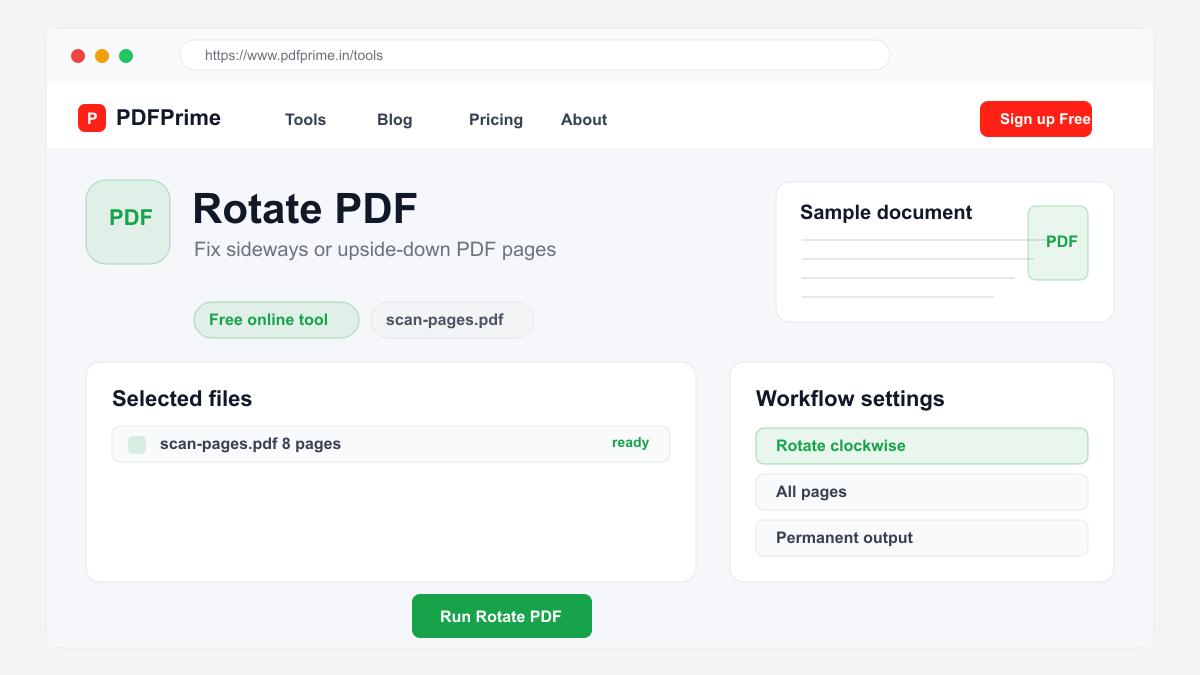Click the PDF badge on sample document
Image resolution: width=1200 pixels, height=675 pixels.
tap(1058, 243)
